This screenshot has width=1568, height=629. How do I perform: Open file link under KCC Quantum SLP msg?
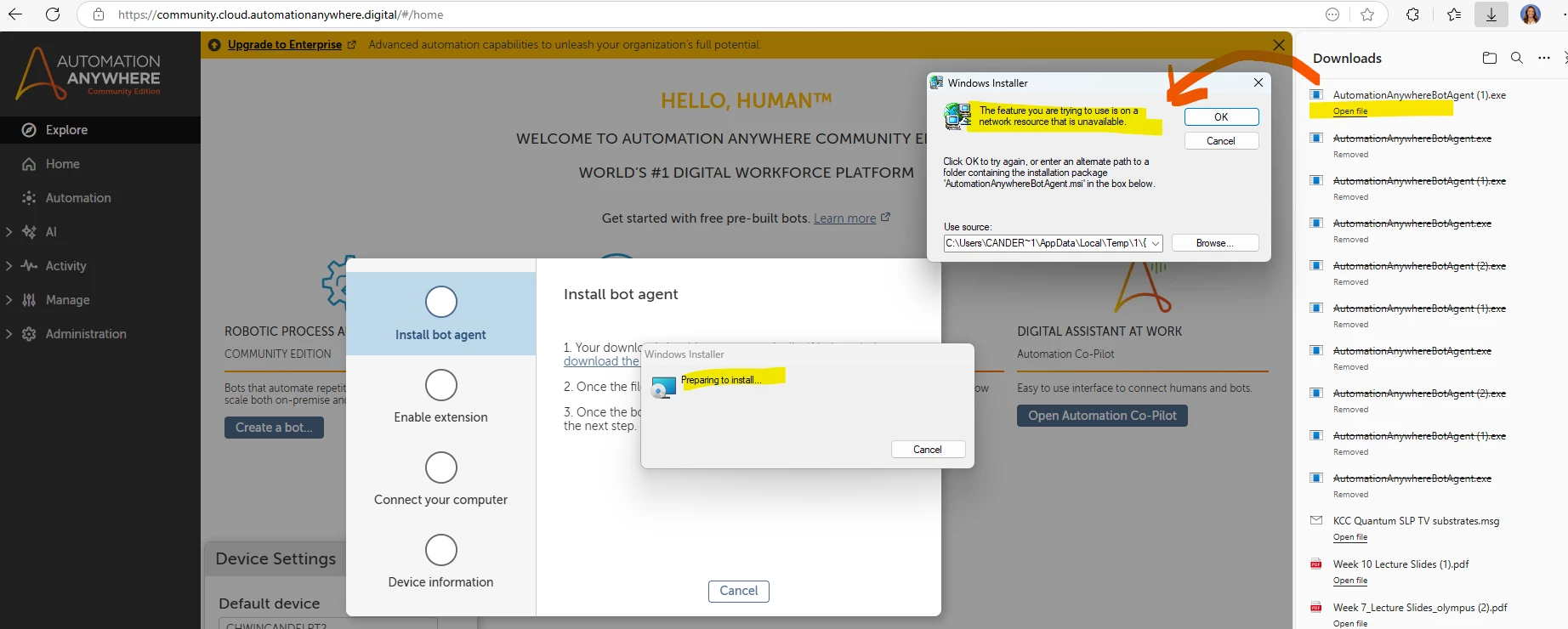(x=1350, y=537)
